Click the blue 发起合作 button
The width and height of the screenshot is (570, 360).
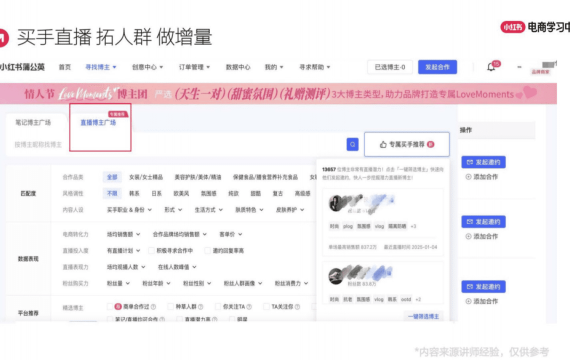tap(437, 67)
